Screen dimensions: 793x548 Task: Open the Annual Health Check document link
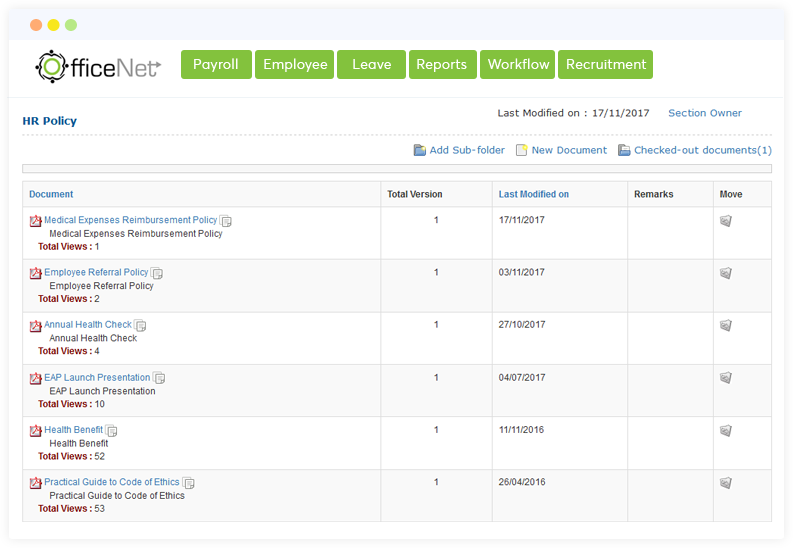(x=87, y=325)
